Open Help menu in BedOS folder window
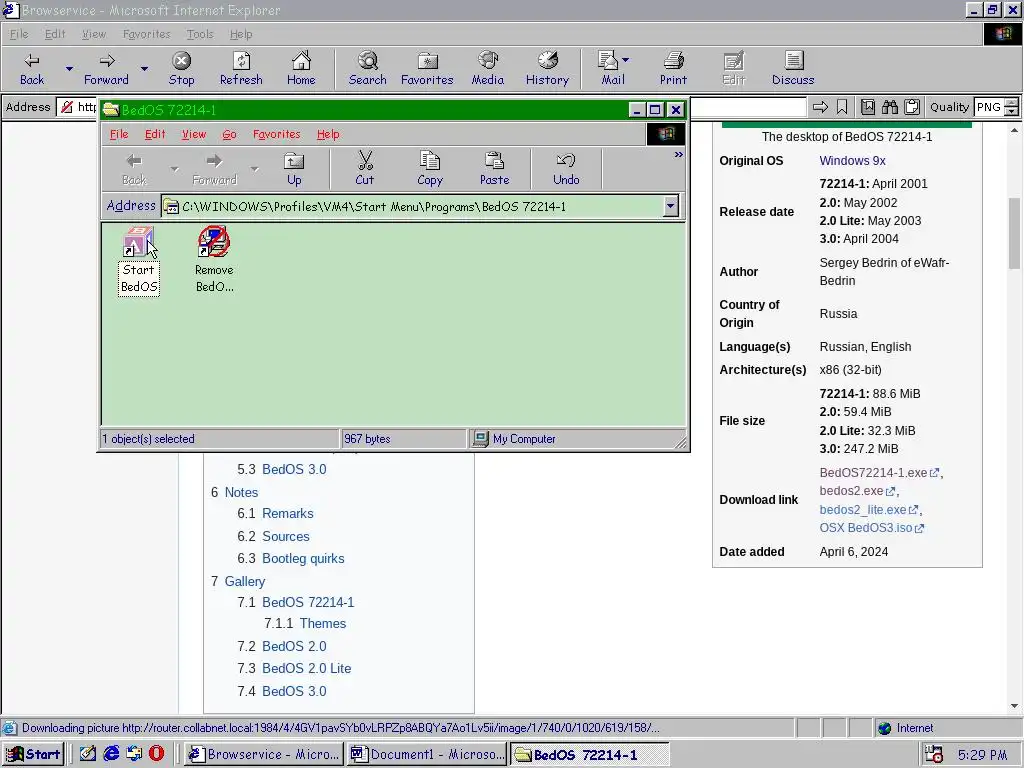Screen dimensions: 1024x768 pos(328,134)
